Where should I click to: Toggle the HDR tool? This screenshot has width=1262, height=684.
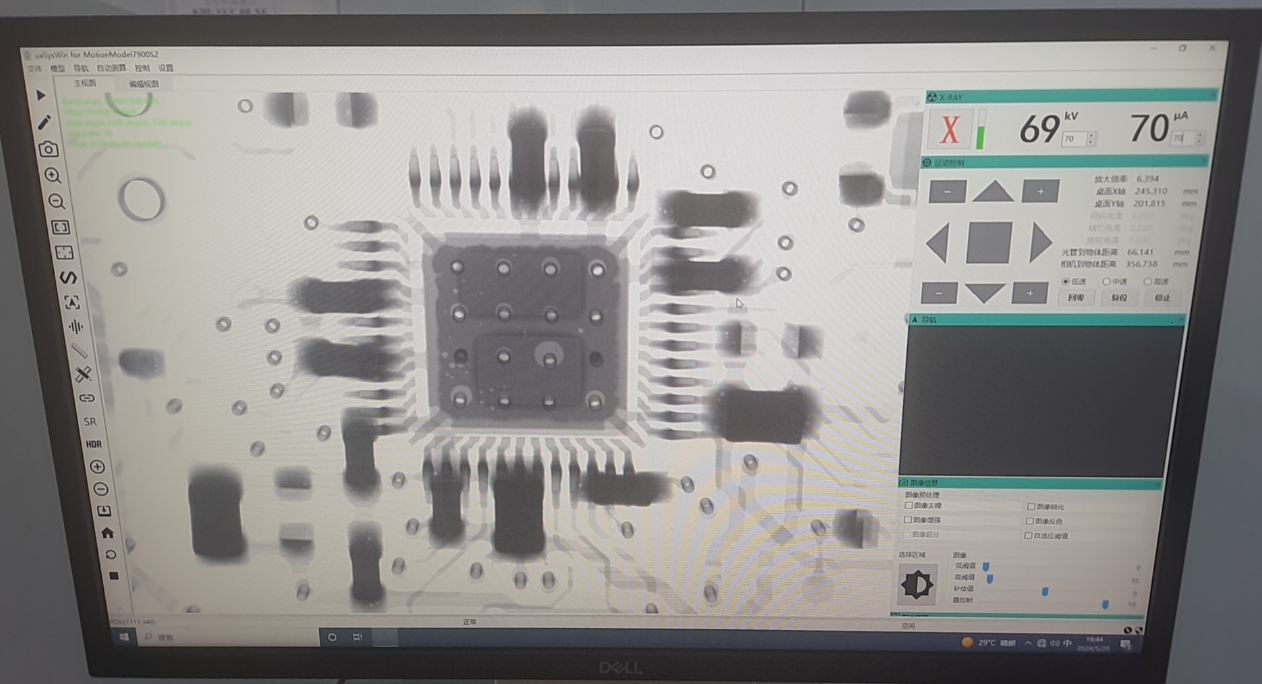pos(93,444)
